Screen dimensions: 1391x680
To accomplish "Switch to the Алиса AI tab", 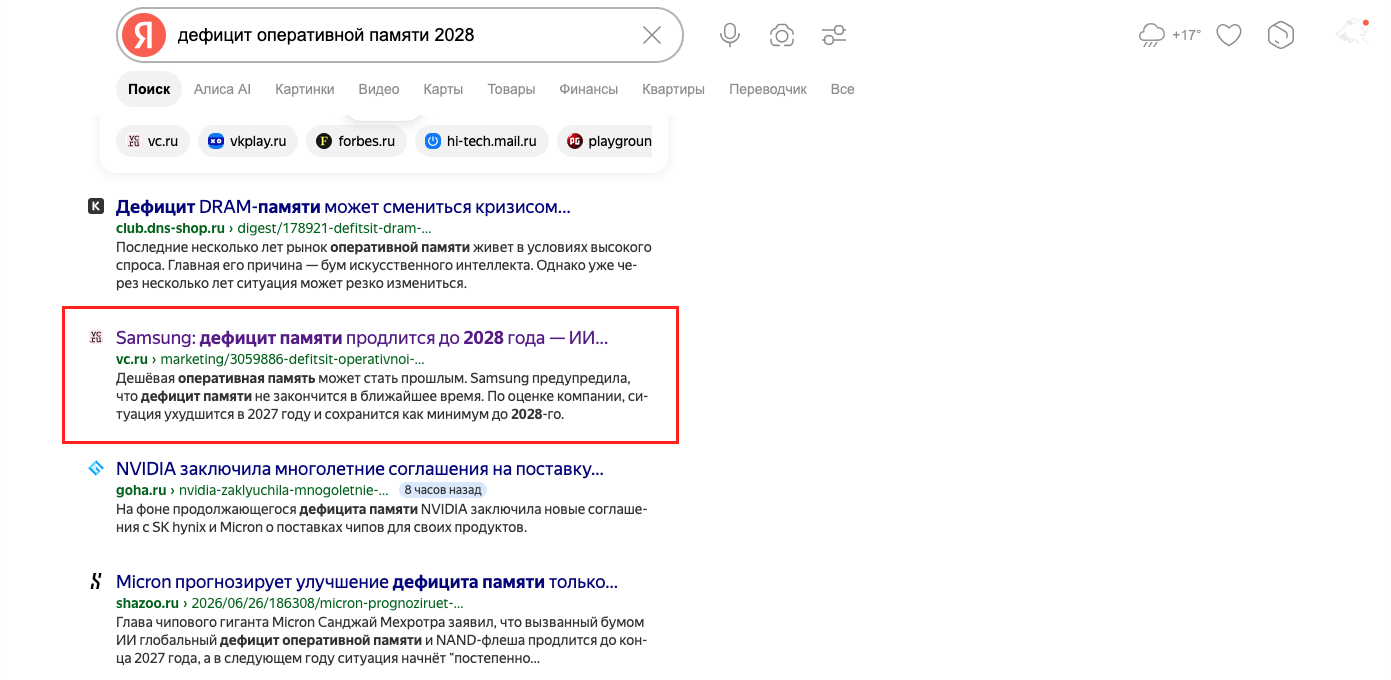I will (x=222, y=89).
